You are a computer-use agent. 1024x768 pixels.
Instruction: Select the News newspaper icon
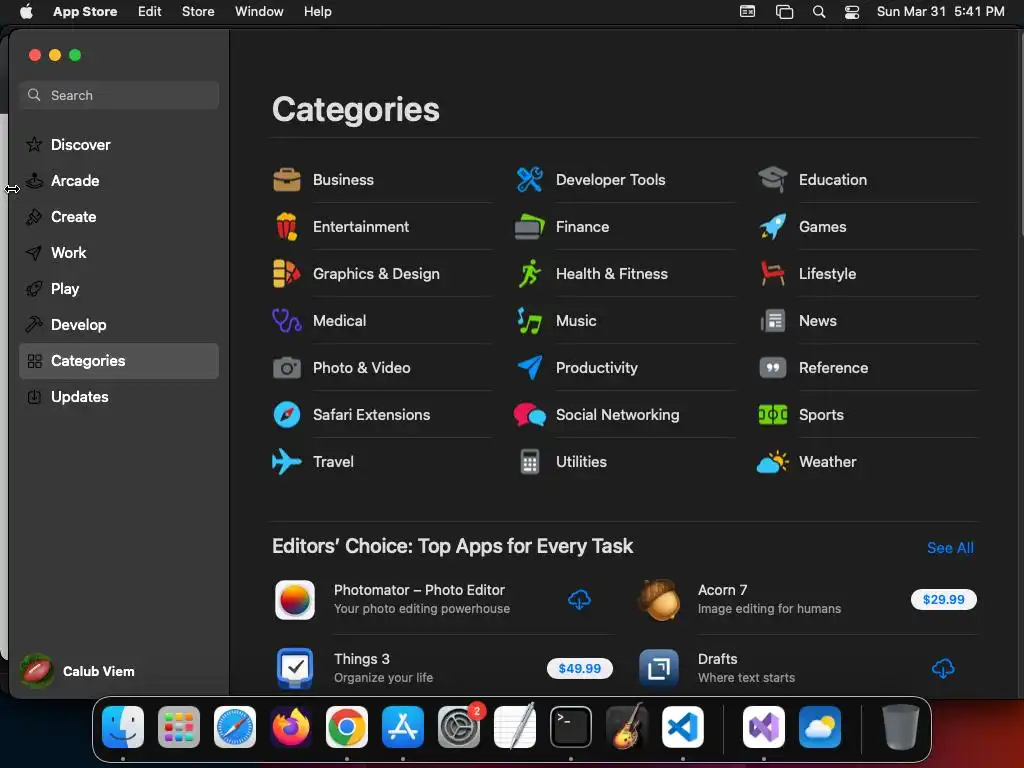click(x=773, y=321)
